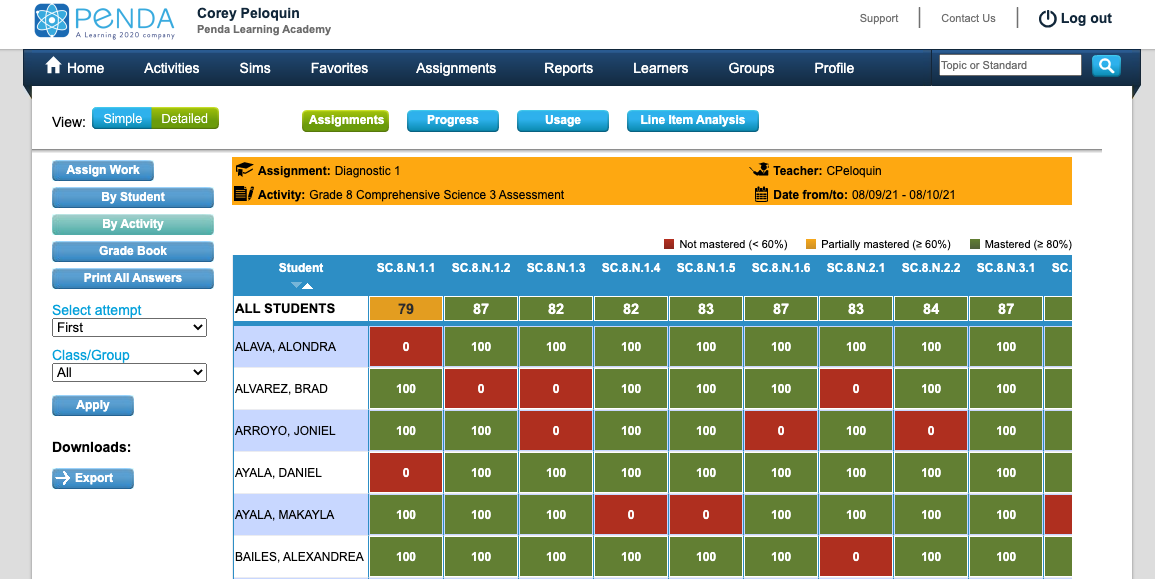Click student ALAVA, ALONDRA
Screen dimensions: 1155x579
point(285,347)
